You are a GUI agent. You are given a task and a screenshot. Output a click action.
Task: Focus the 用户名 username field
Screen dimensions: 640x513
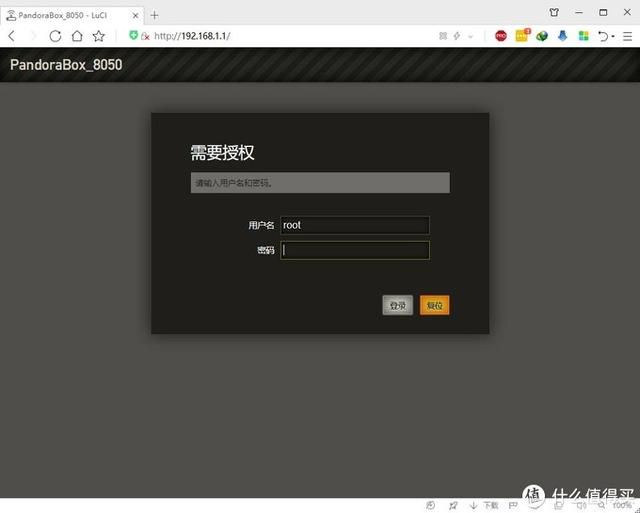click(x=355, y=225)
